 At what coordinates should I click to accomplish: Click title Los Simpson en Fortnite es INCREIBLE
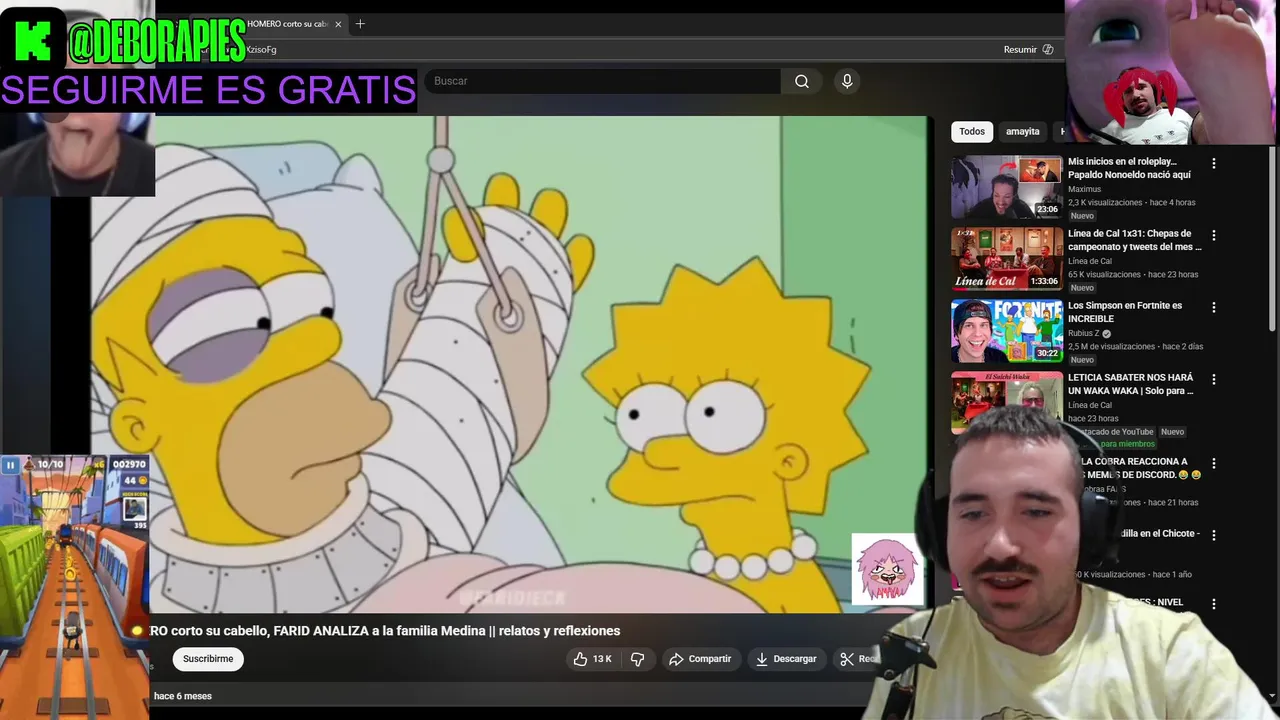pyautogui.click(x=1125, y=312)
